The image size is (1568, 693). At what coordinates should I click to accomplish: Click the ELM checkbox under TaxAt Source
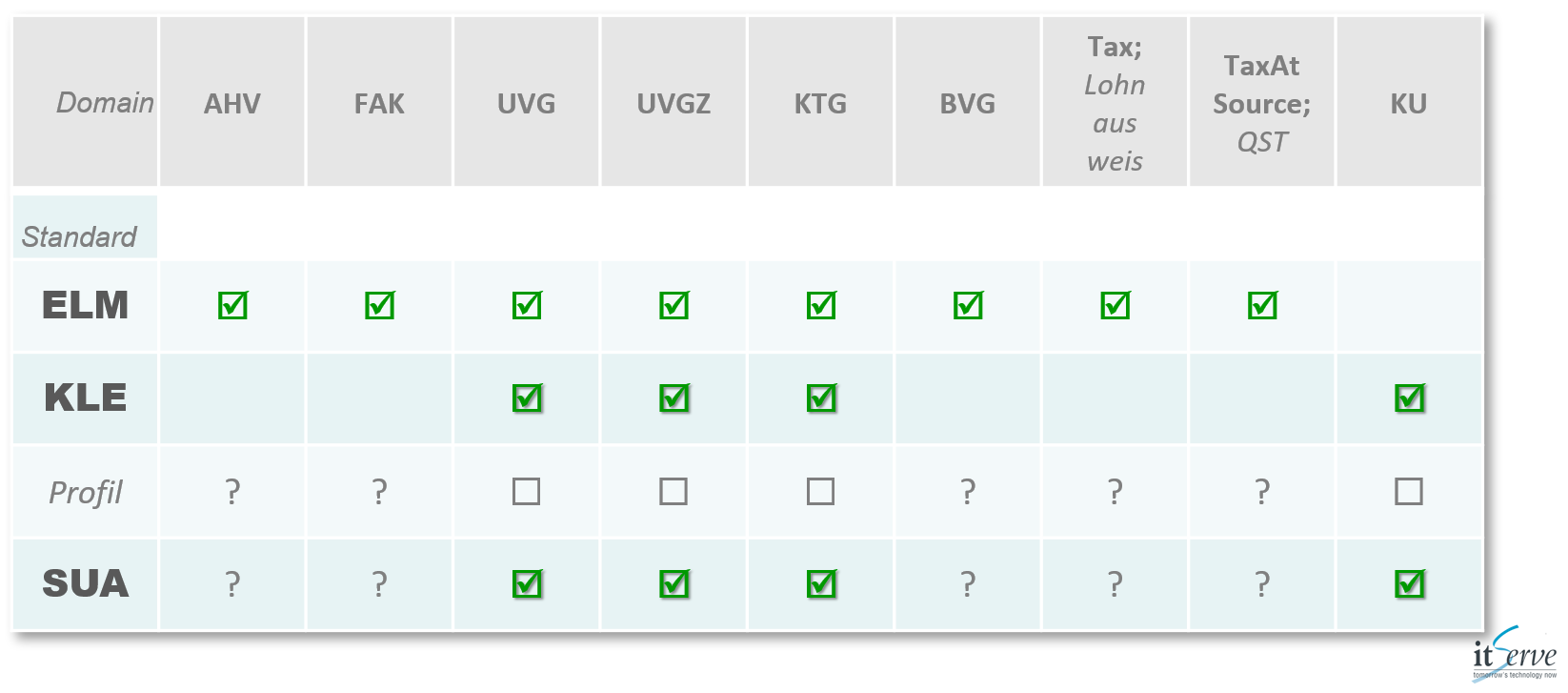[1262, 305]
